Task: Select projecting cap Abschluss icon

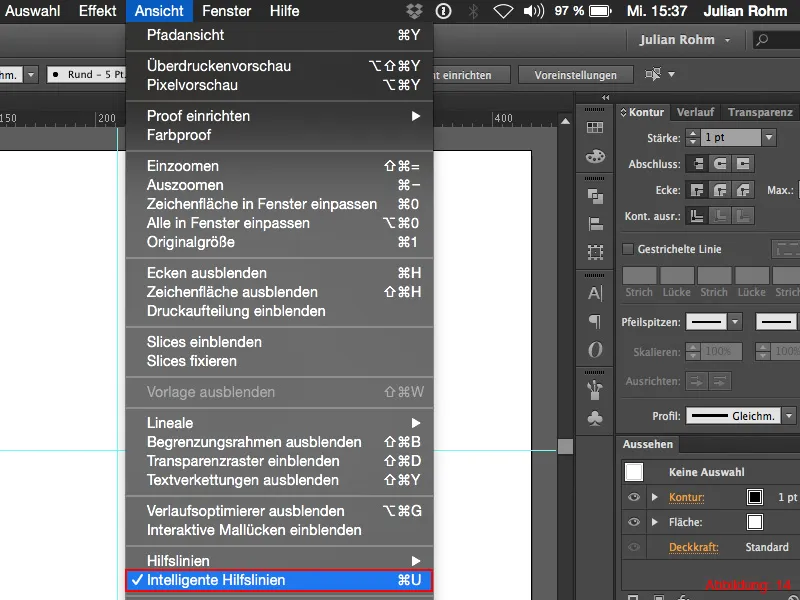Action: pyautogui.click(x=743, y=164)
